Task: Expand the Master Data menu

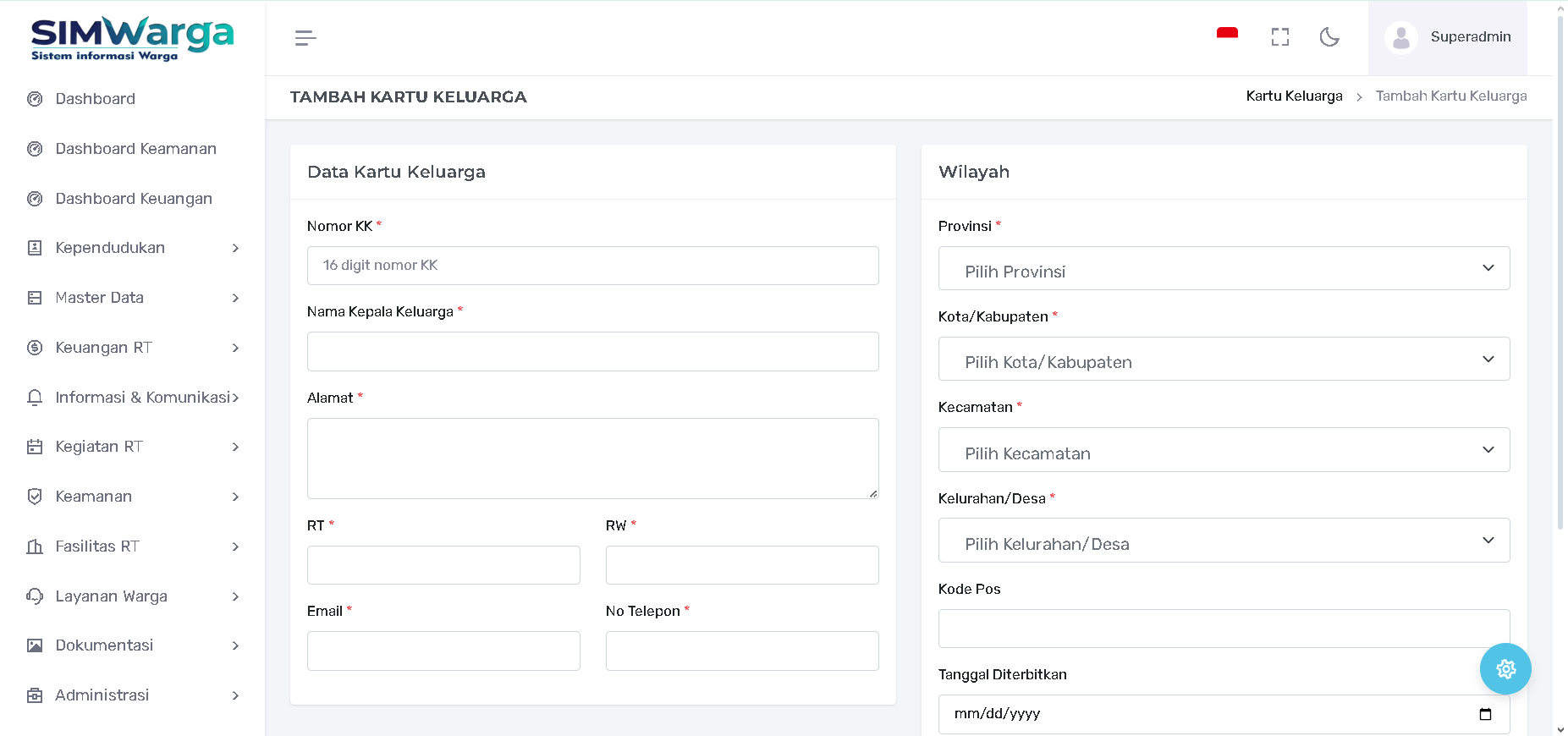Action: [x=133, y=298]
